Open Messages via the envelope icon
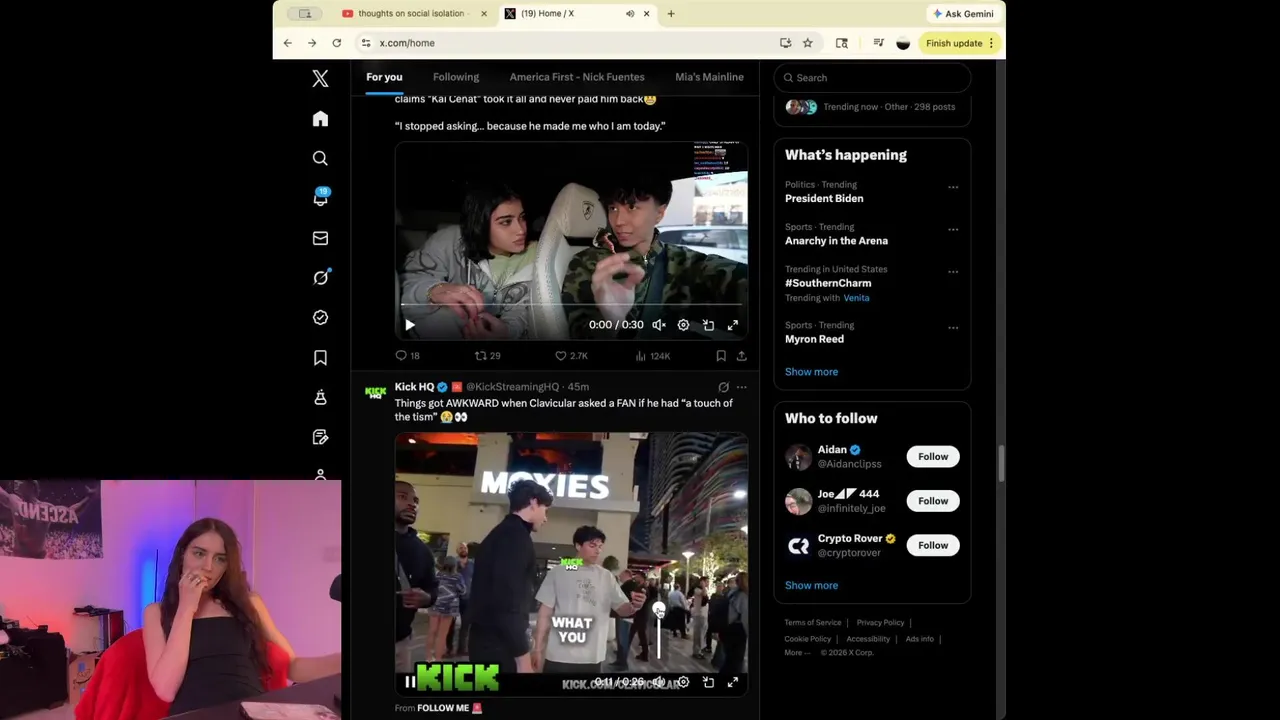The height and width of the screenshot is (720, 1280). coord(320,238)
